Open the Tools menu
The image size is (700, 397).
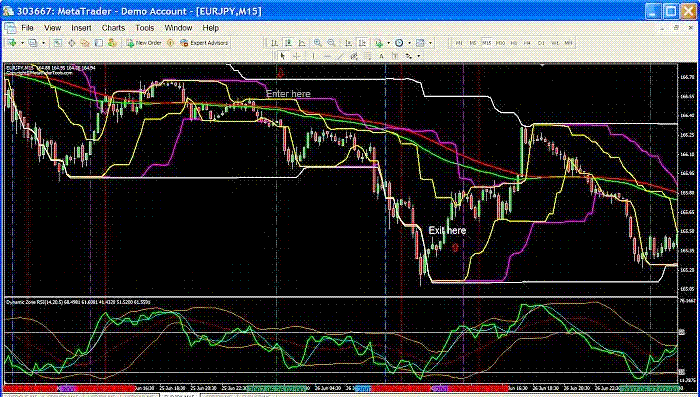click(x=145, y=28)
